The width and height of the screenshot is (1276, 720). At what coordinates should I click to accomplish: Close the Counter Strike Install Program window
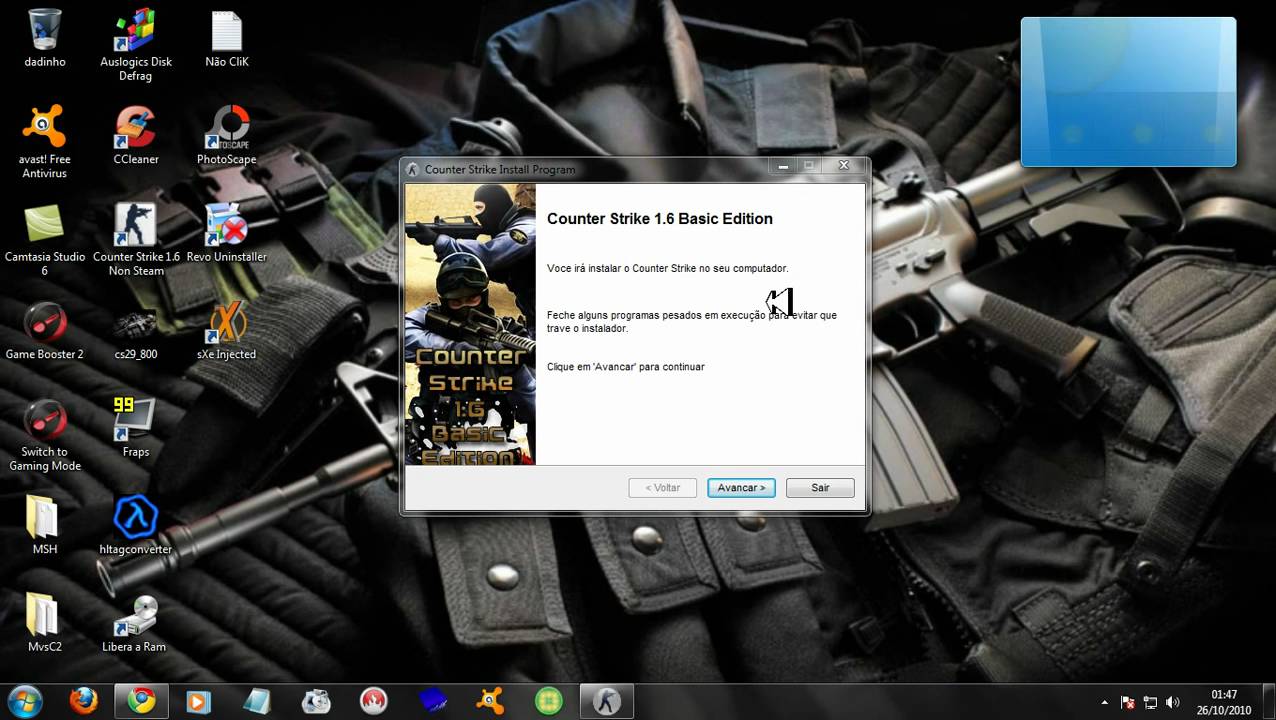[844, 166]
